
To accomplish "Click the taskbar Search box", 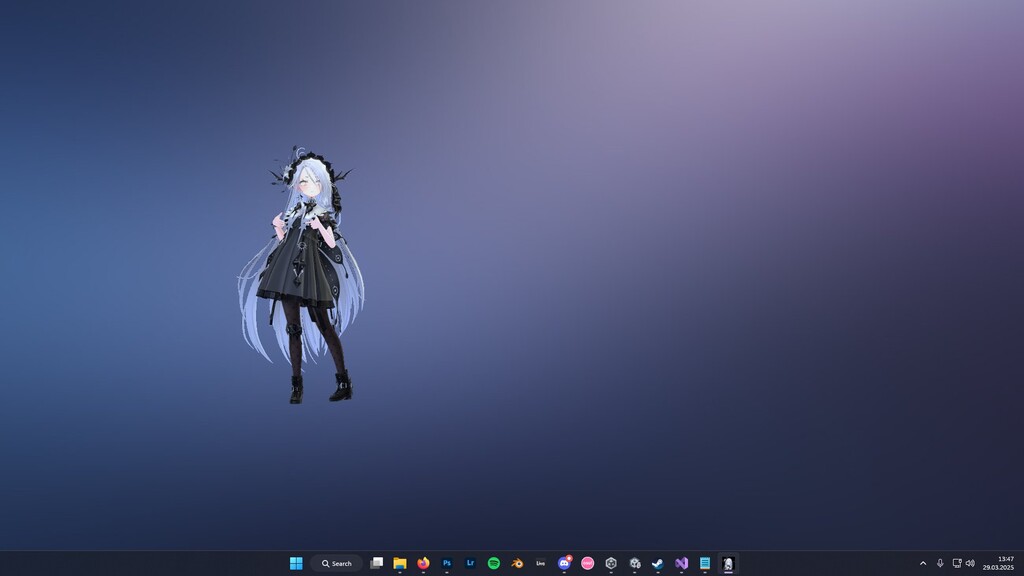I will [337, 563].
